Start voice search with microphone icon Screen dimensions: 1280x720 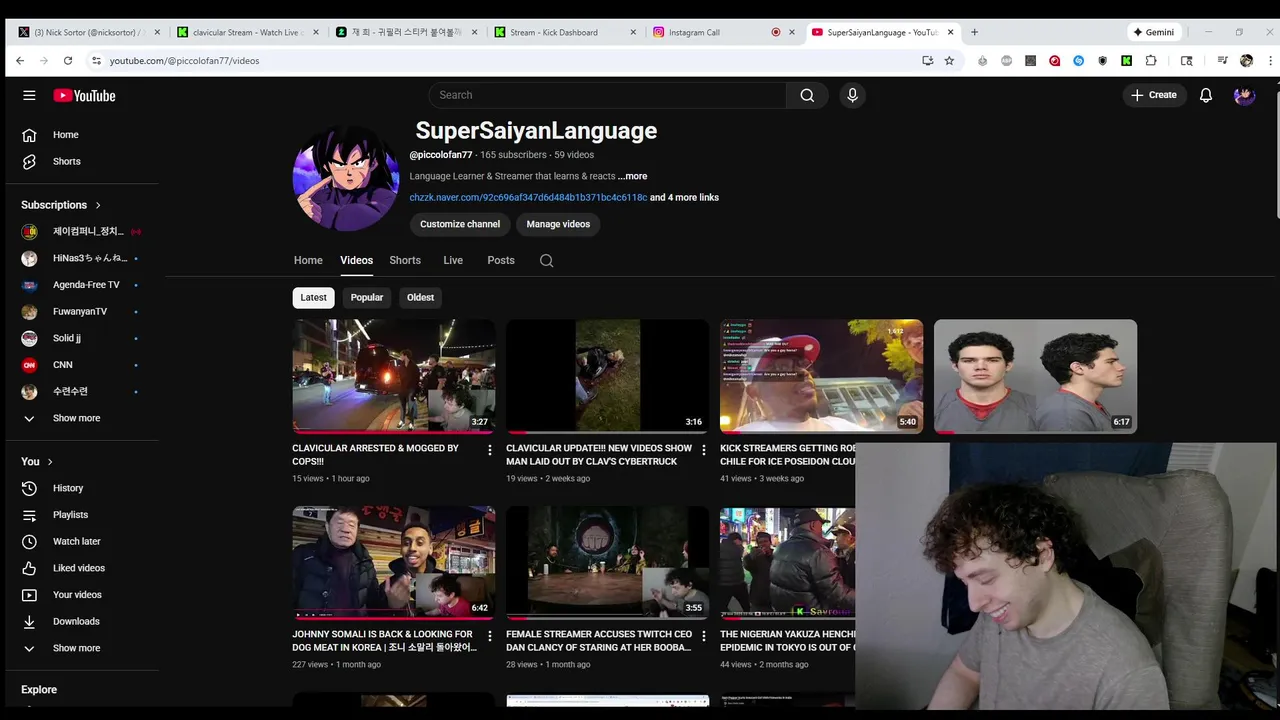[x=852, y=95]
